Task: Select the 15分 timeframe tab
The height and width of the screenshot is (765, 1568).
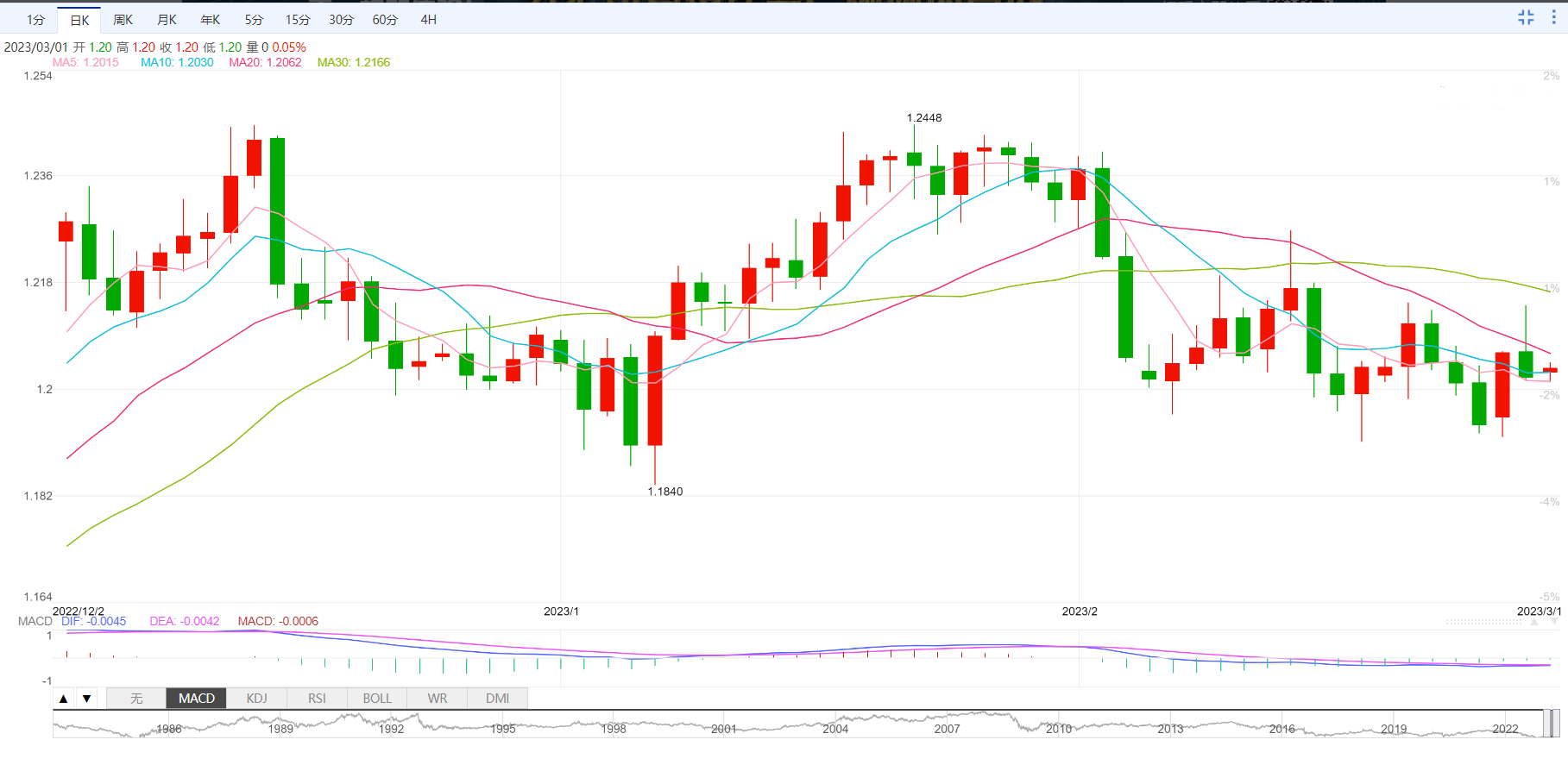Action: pyautogui.click(x=298, y=20)
